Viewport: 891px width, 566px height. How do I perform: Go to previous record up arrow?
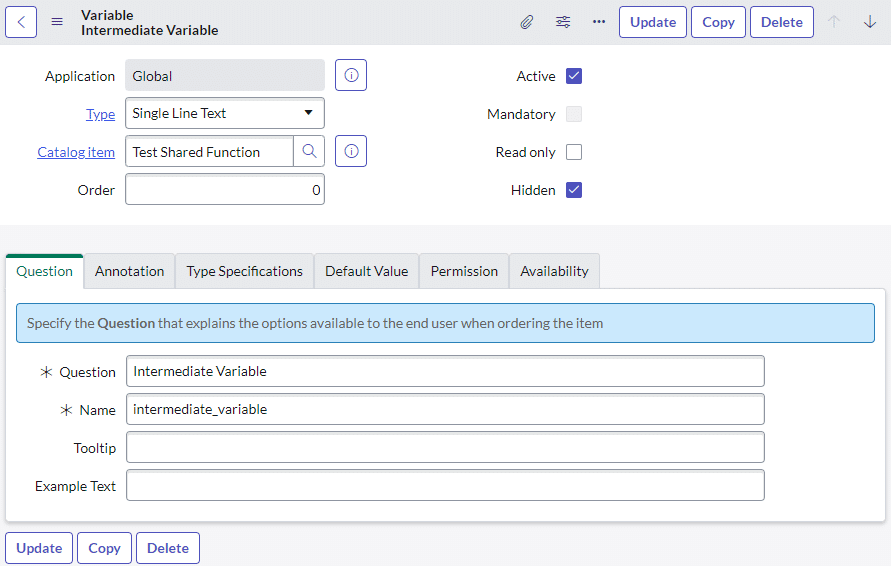pyautogui.click(x=834, y=22)
